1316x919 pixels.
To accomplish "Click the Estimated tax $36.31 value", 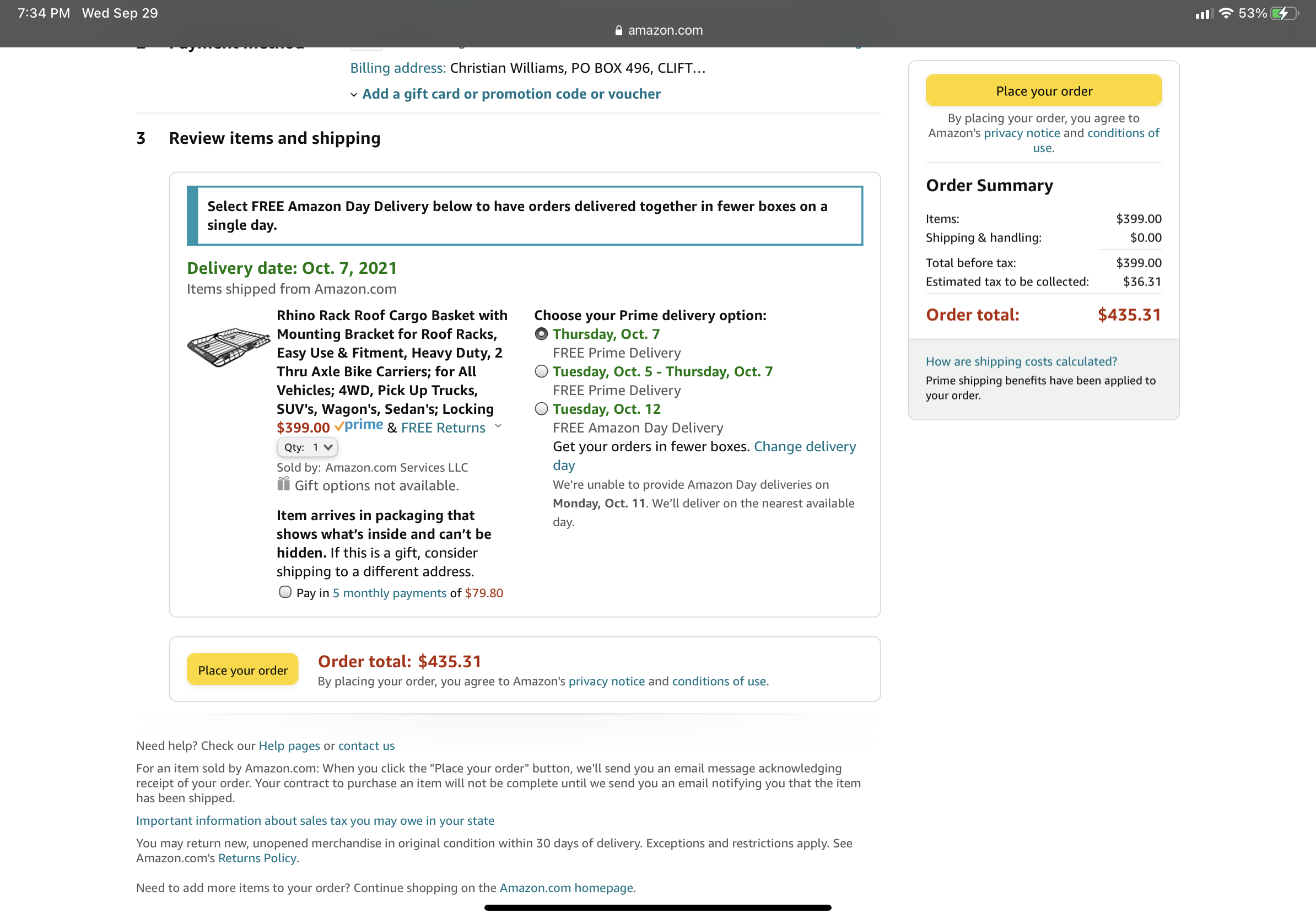I will pos(1142,282).
